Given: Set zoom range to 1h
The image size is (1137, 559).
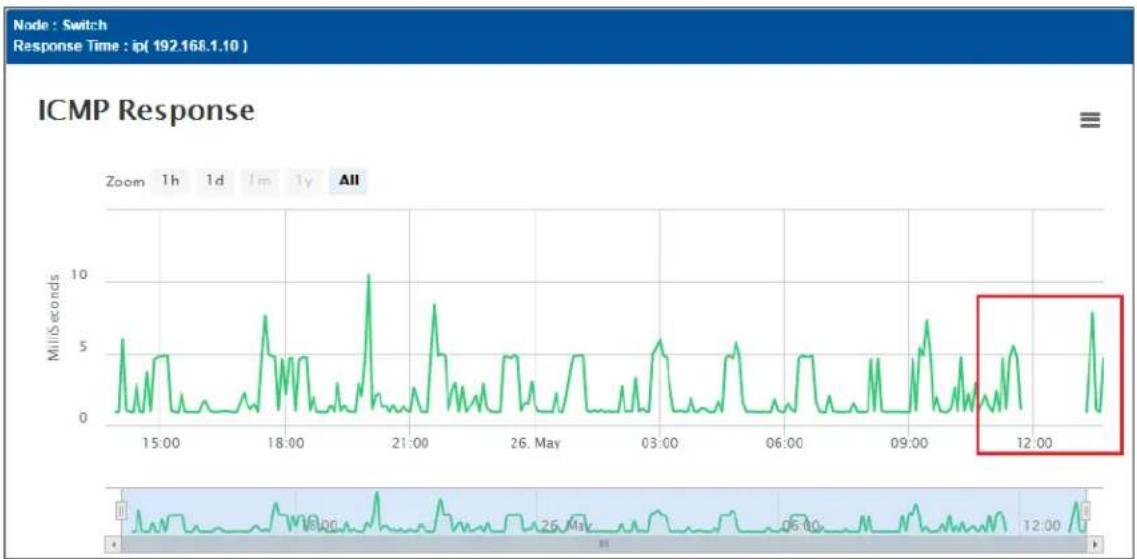Looking at the screenshot, I should click(x=170, y=181).
